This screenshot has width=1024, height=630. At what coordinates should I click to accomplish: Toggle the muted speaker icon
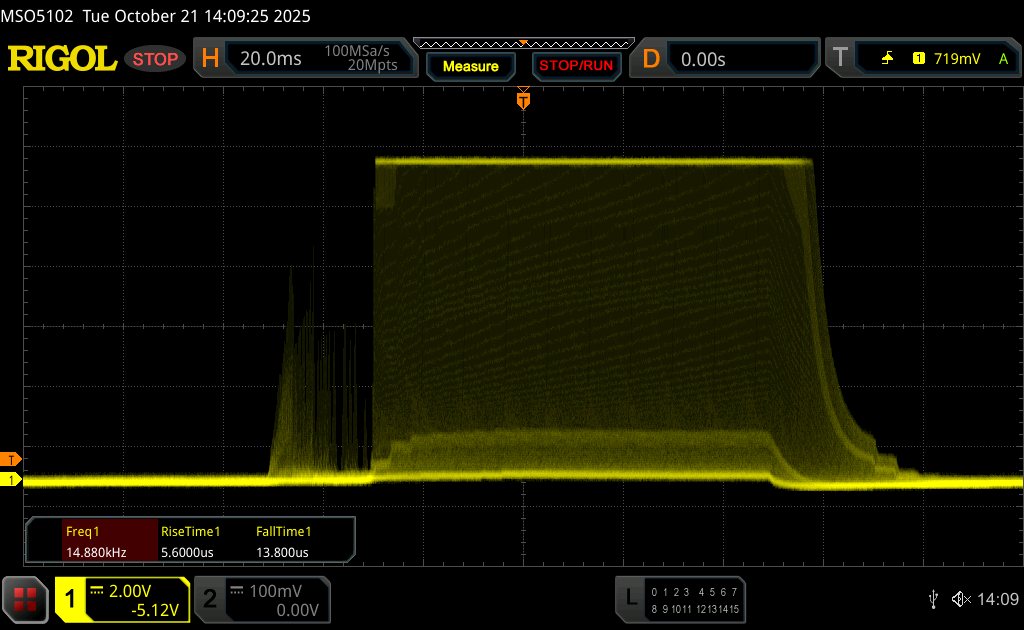[x=960, y=599]
